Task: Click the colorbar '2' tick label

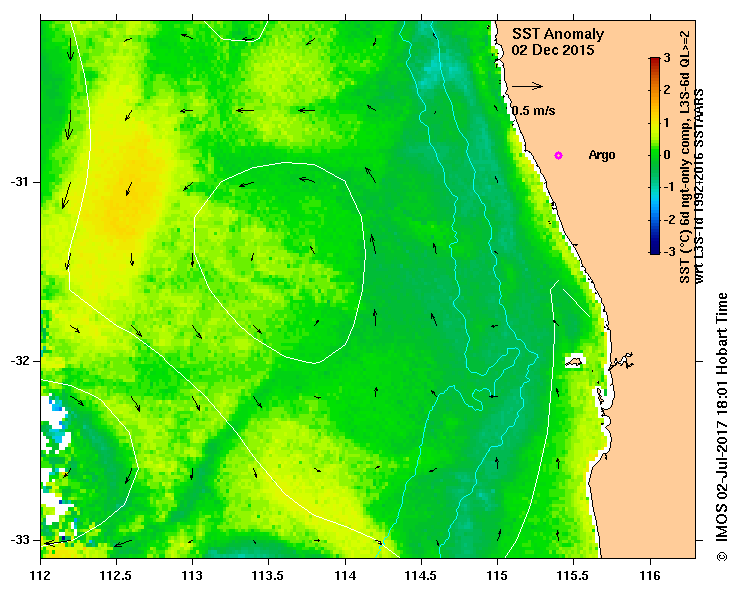Action: (x=666, y=90)
